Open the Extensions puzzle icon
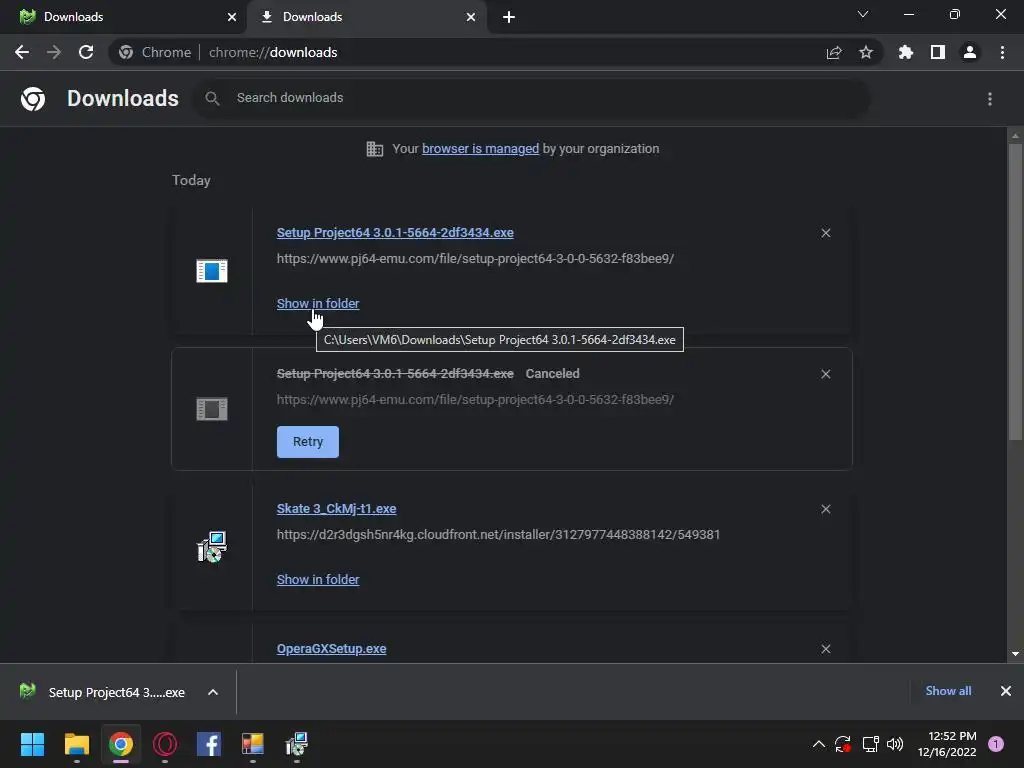 pos(906,52)
